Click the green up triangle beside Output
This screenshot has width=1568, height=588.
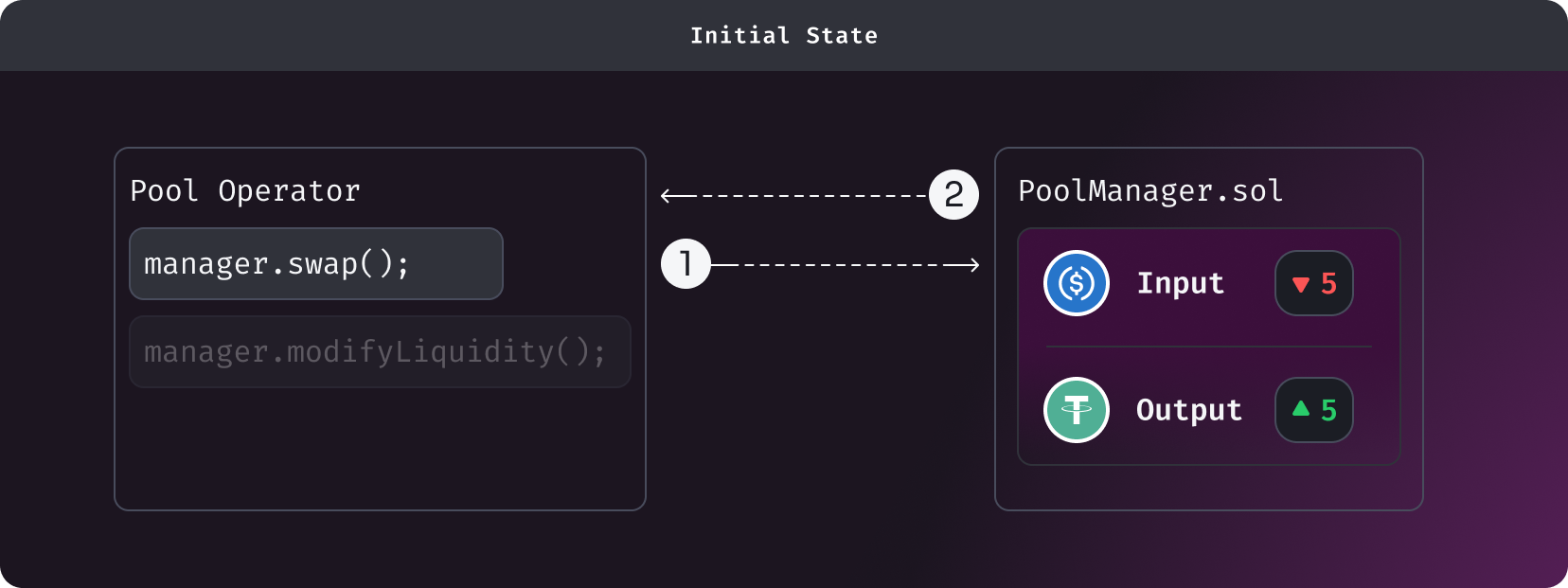pyautogui.click(x=1301, y=408)
